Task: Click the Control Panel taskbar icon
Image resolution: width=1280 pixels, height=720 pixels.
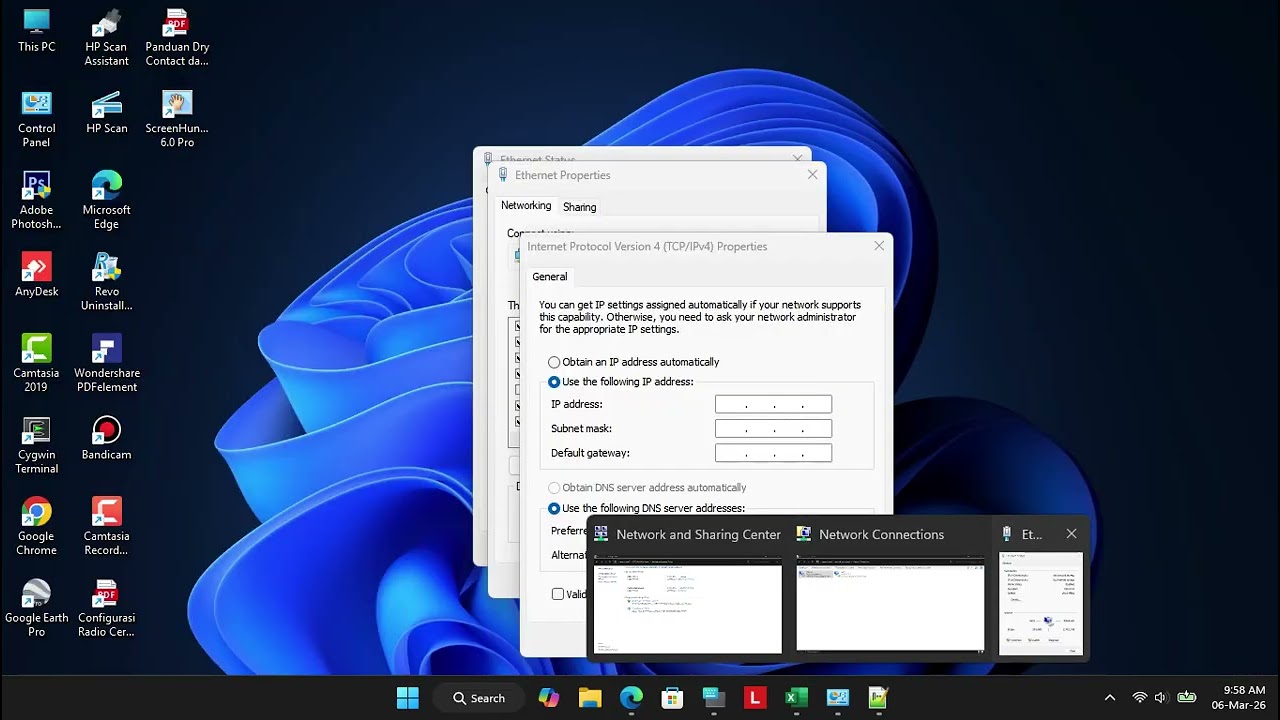Action: (837, 698)
